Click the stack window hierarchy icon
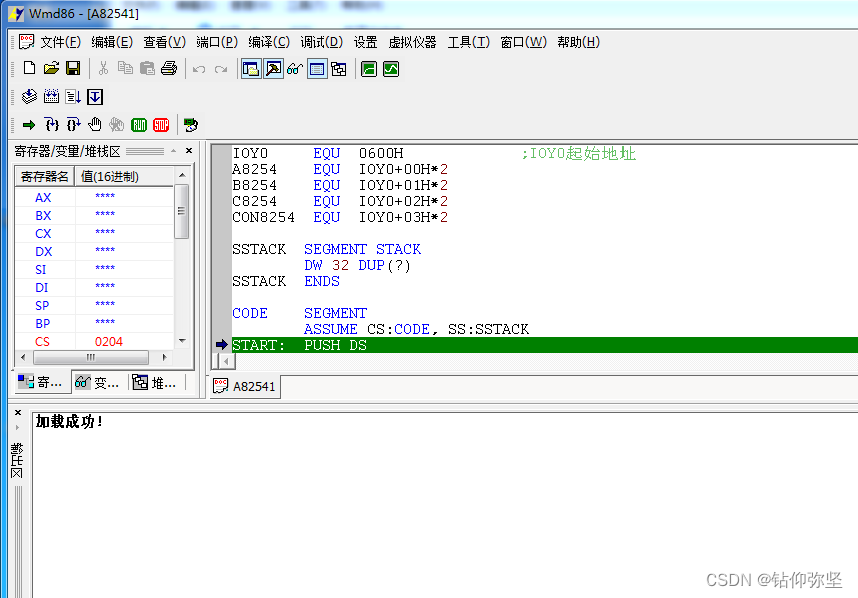The image size is (858, 598). point(339,69)
